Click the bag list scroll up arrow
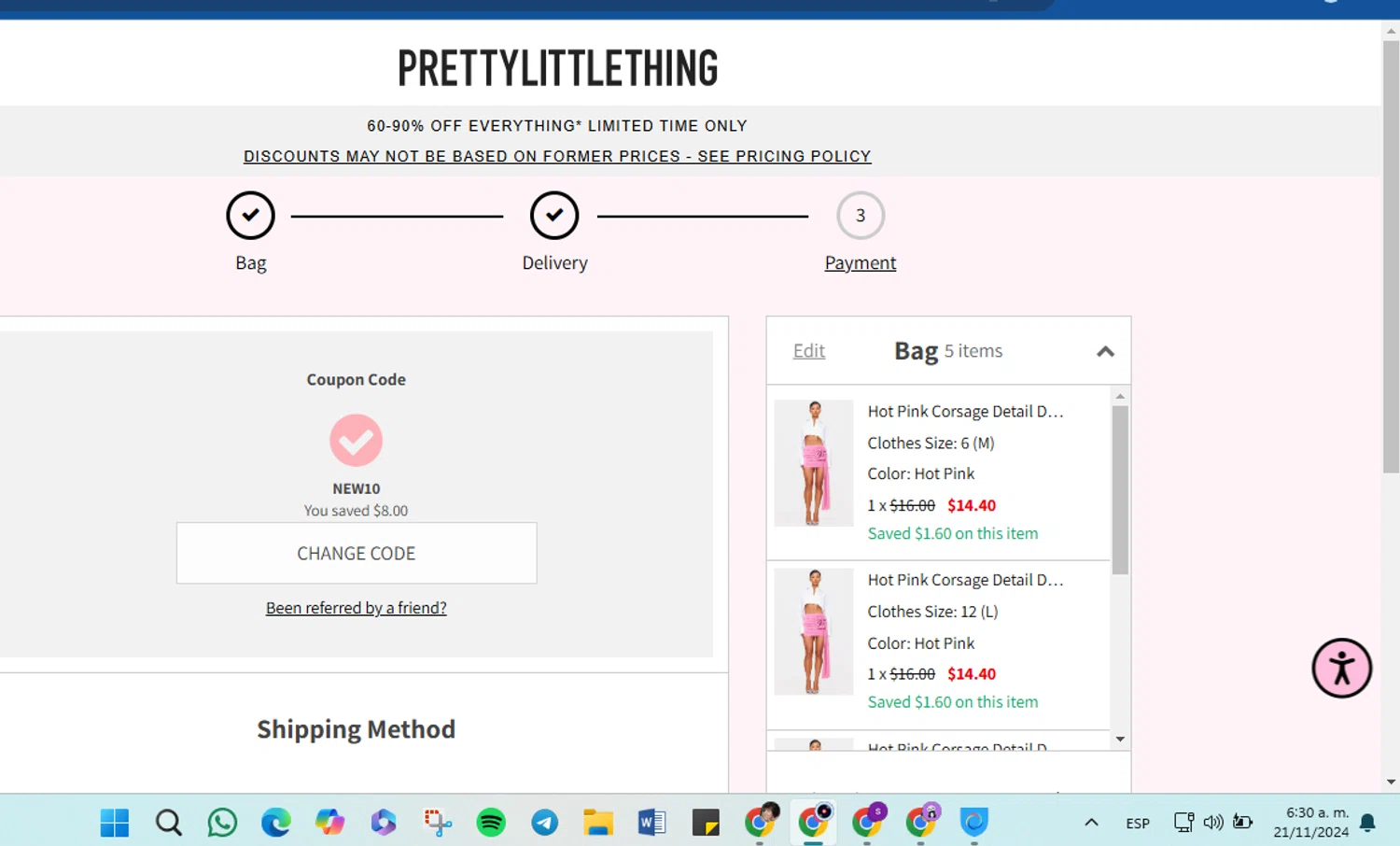This screenshot has width=1400, height=846. [x=1120, y=397]
